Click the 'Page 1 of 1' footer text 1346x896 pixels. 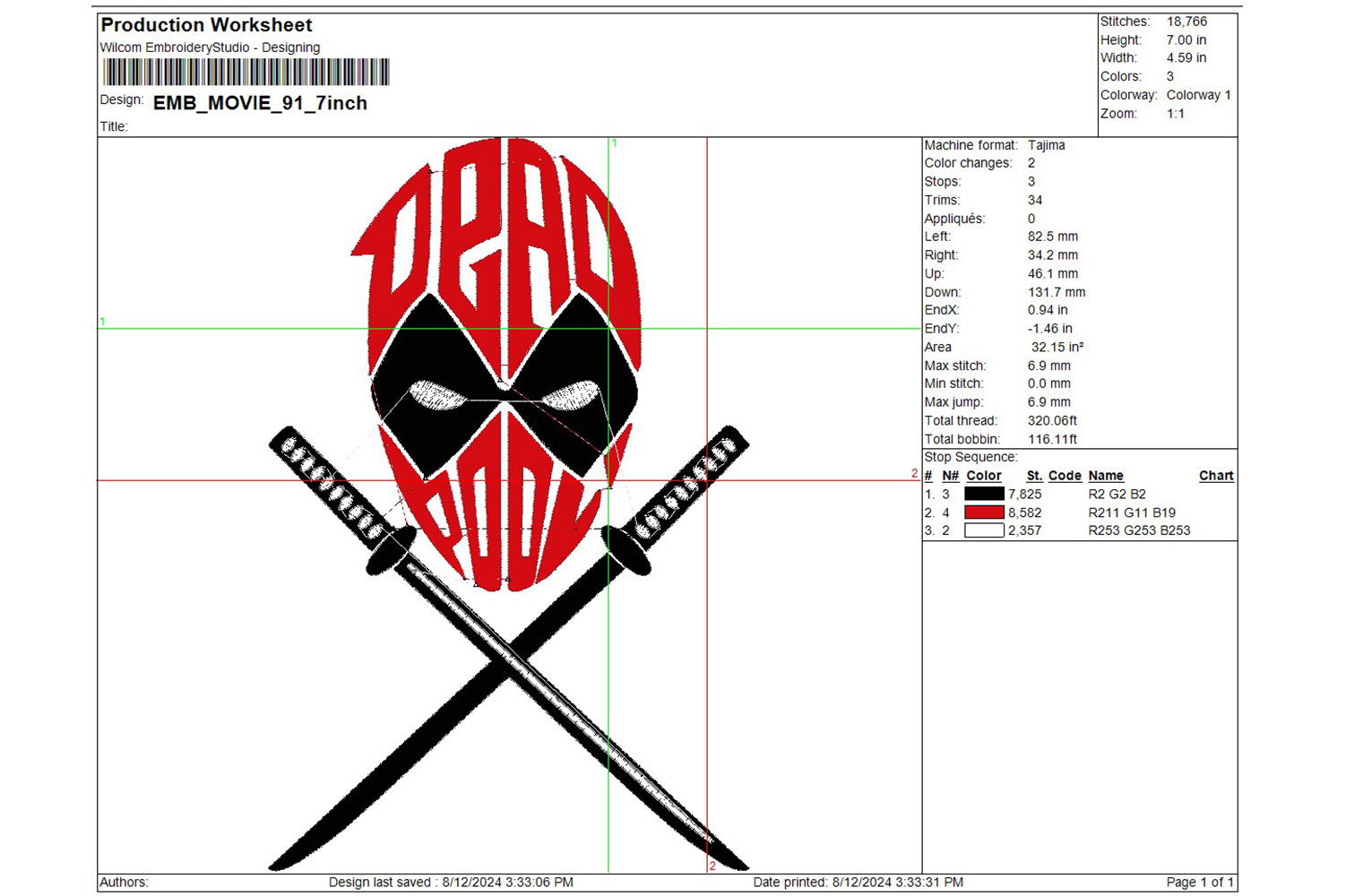pos(1200,883)
